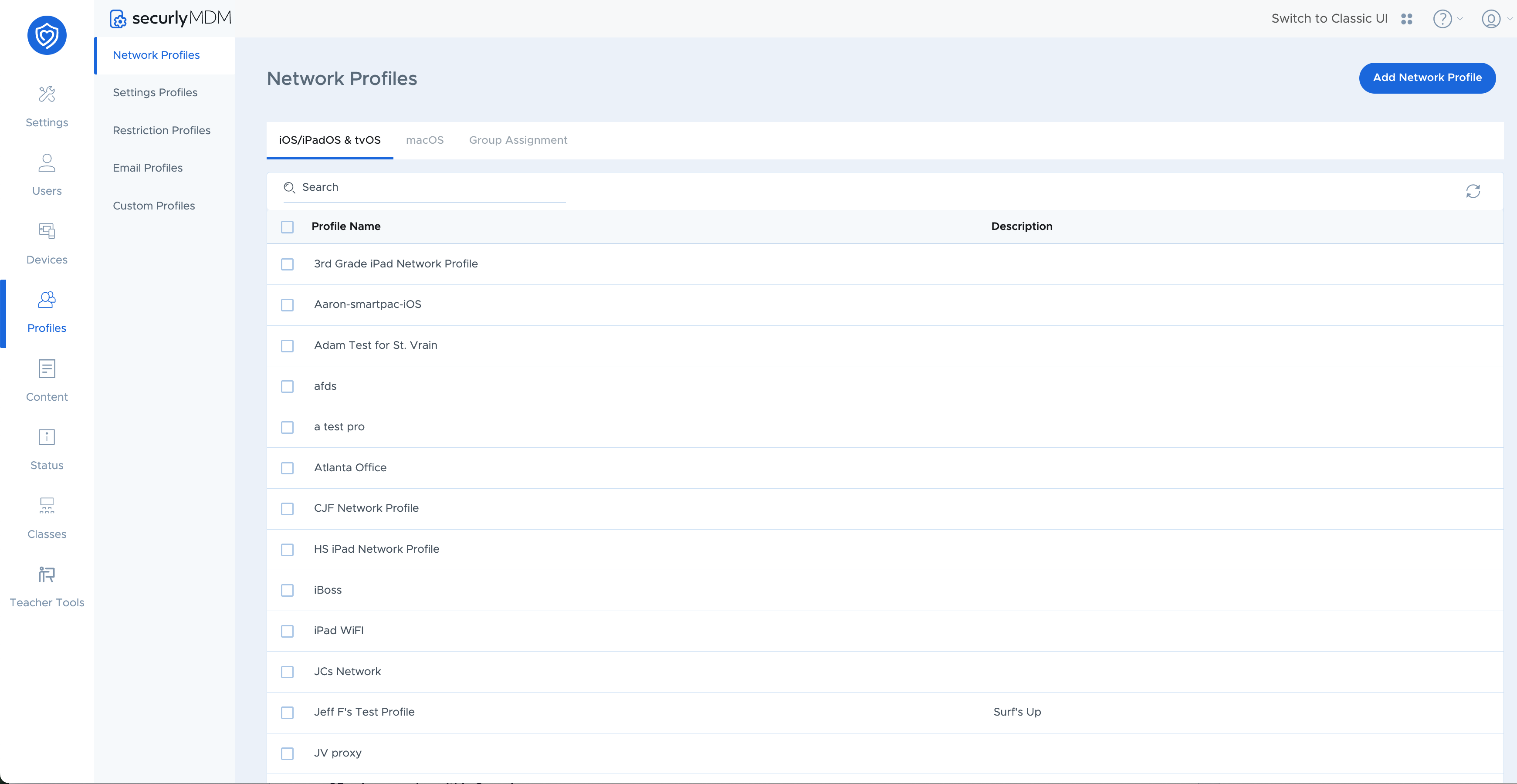Open Email Profiles submenu item
1517x784 pixels.
click(x=147, y=168)
